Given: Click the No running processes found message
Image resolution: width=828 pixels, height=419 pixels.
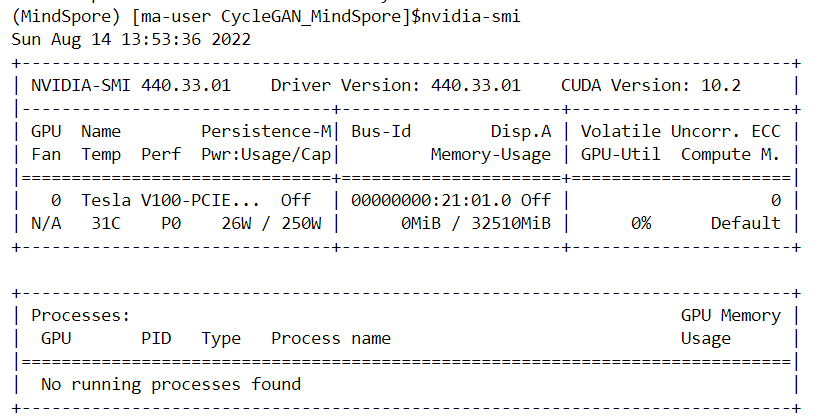Looking at the screenshot, I should coord(171,384).
